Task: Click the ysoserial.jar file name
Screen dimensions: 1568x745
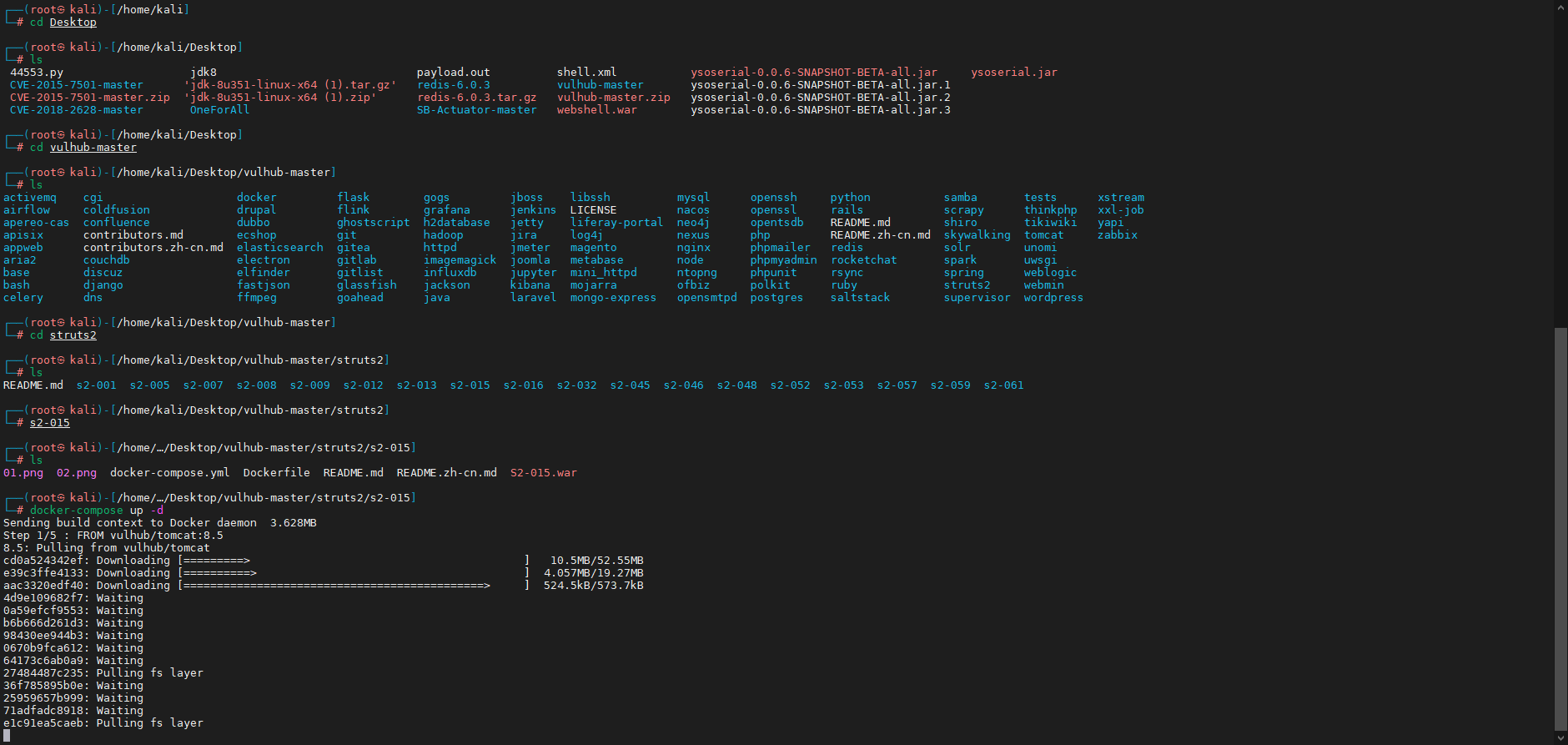Action: [x=1014, y=73]
